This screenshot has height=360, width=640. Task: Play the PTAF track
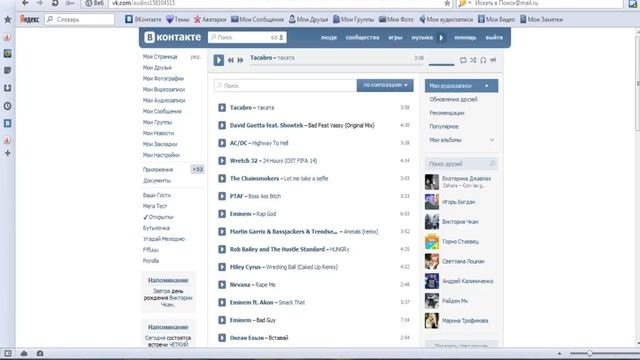222,196
